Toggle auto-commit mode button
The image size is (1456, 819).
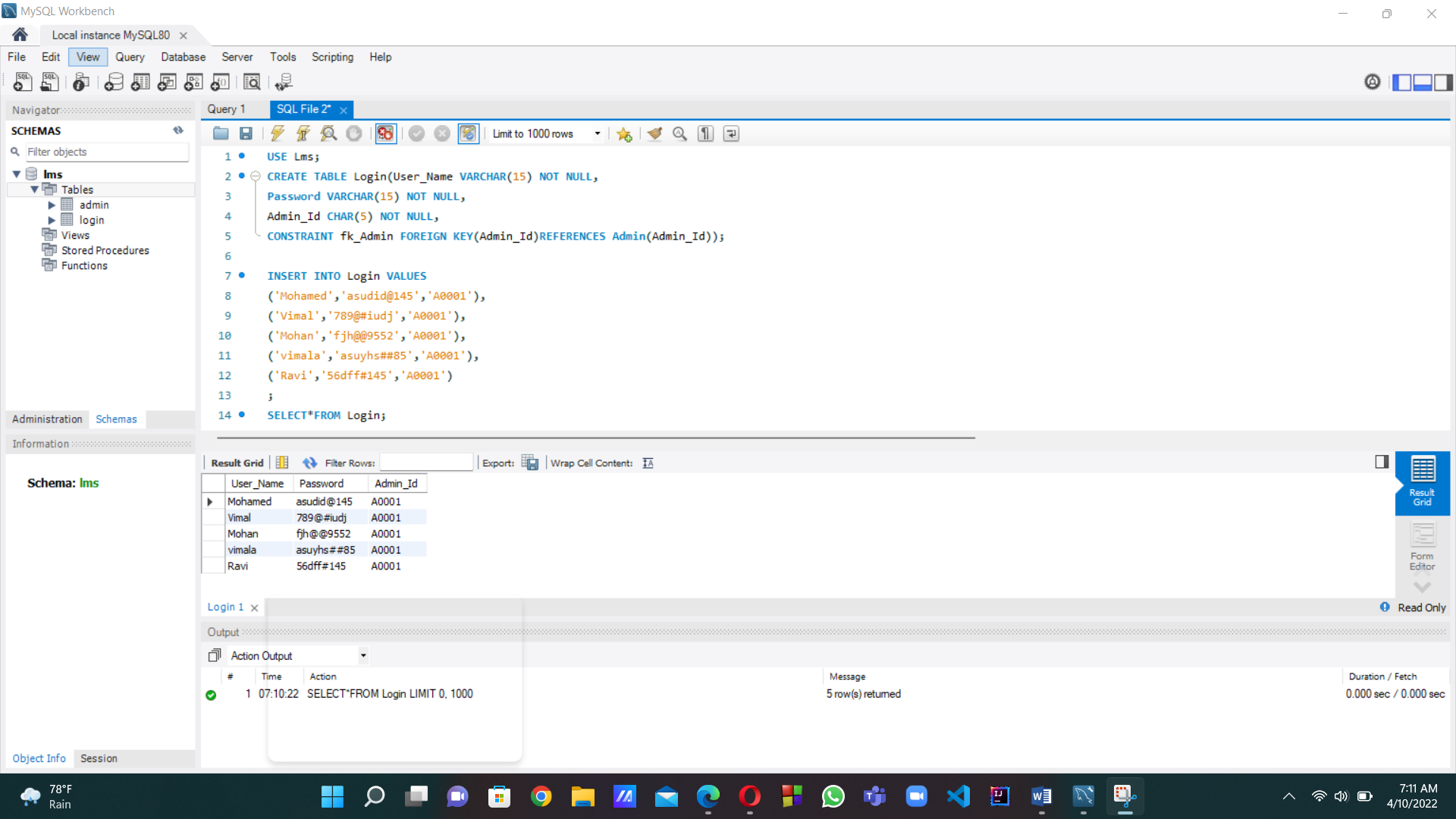click(x=468, y=133)
